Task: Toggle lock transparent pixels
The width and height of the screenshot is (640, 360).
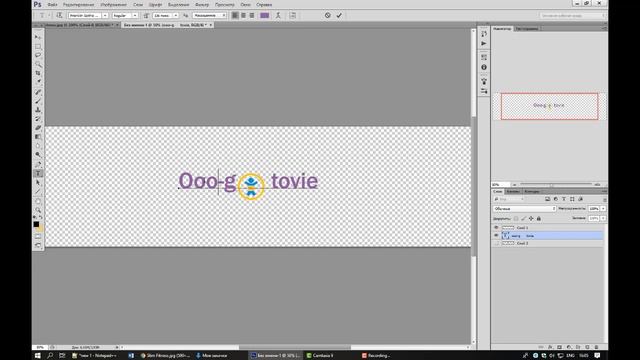Action: (516, 219)
